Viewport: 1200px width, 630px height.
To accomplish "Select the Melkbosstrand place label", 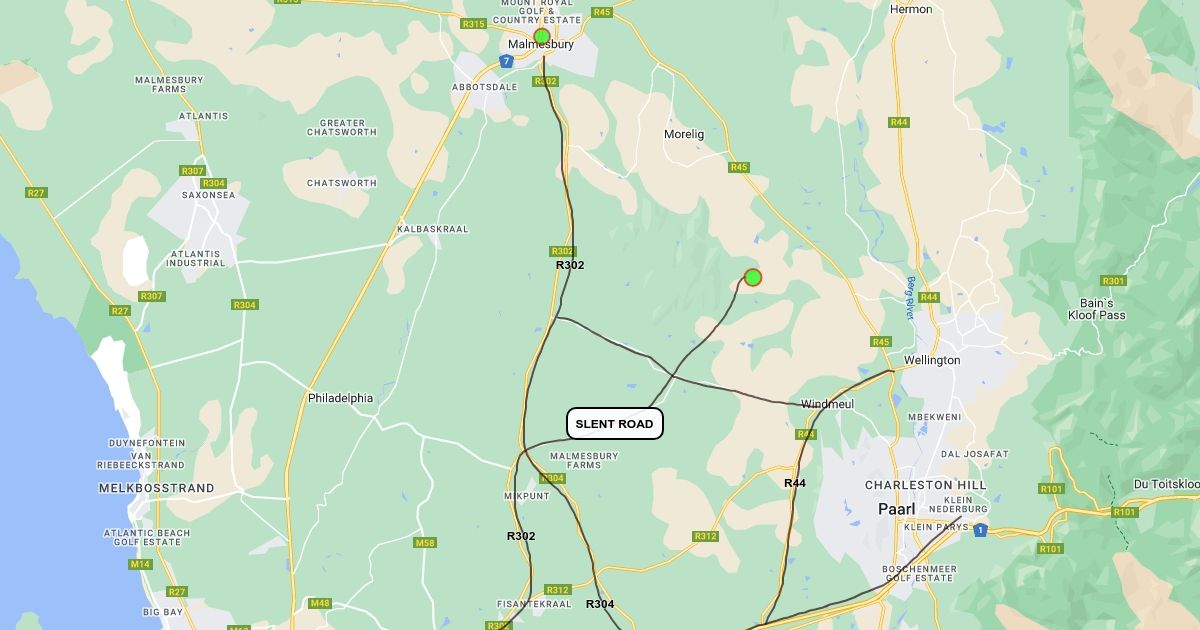I will click(157, 488).
